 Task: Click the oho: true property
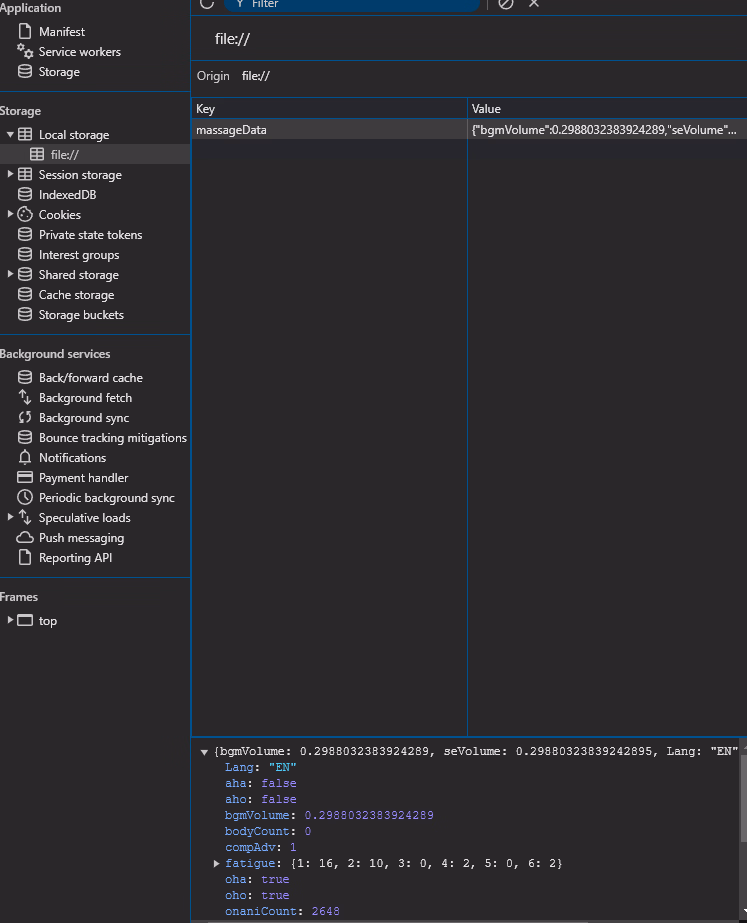(257, 895)
